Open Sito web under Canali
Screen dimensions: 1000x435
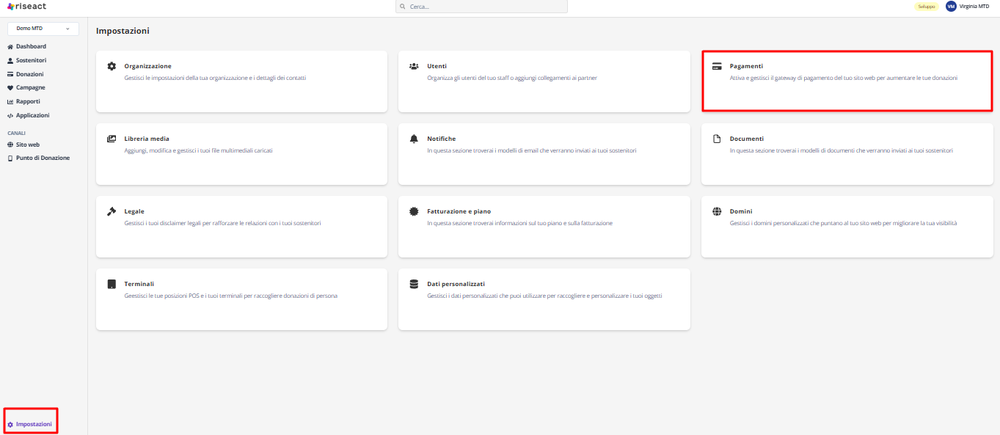27,145
